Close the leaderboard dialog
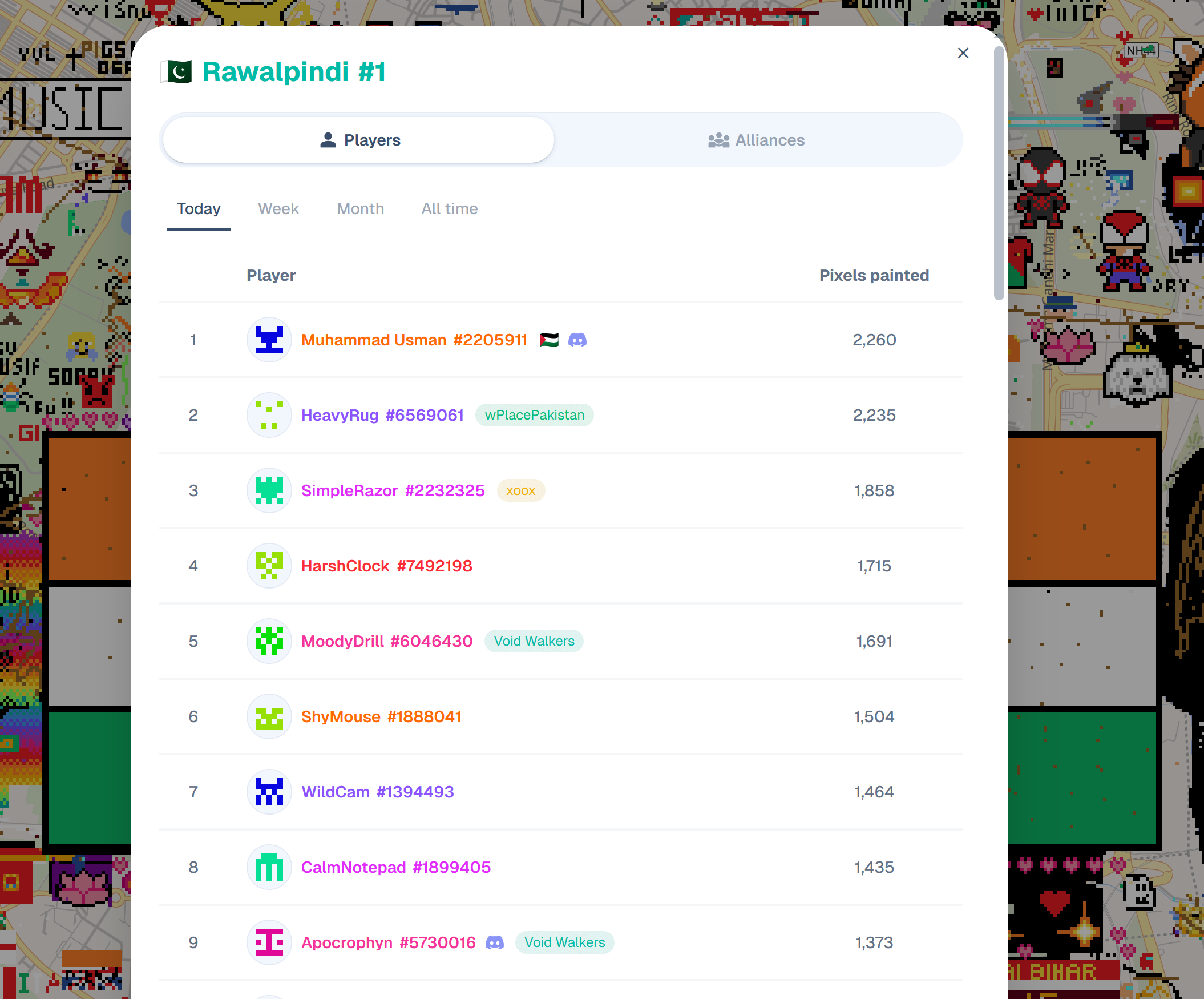1204x999 pixels. point(963,53)
